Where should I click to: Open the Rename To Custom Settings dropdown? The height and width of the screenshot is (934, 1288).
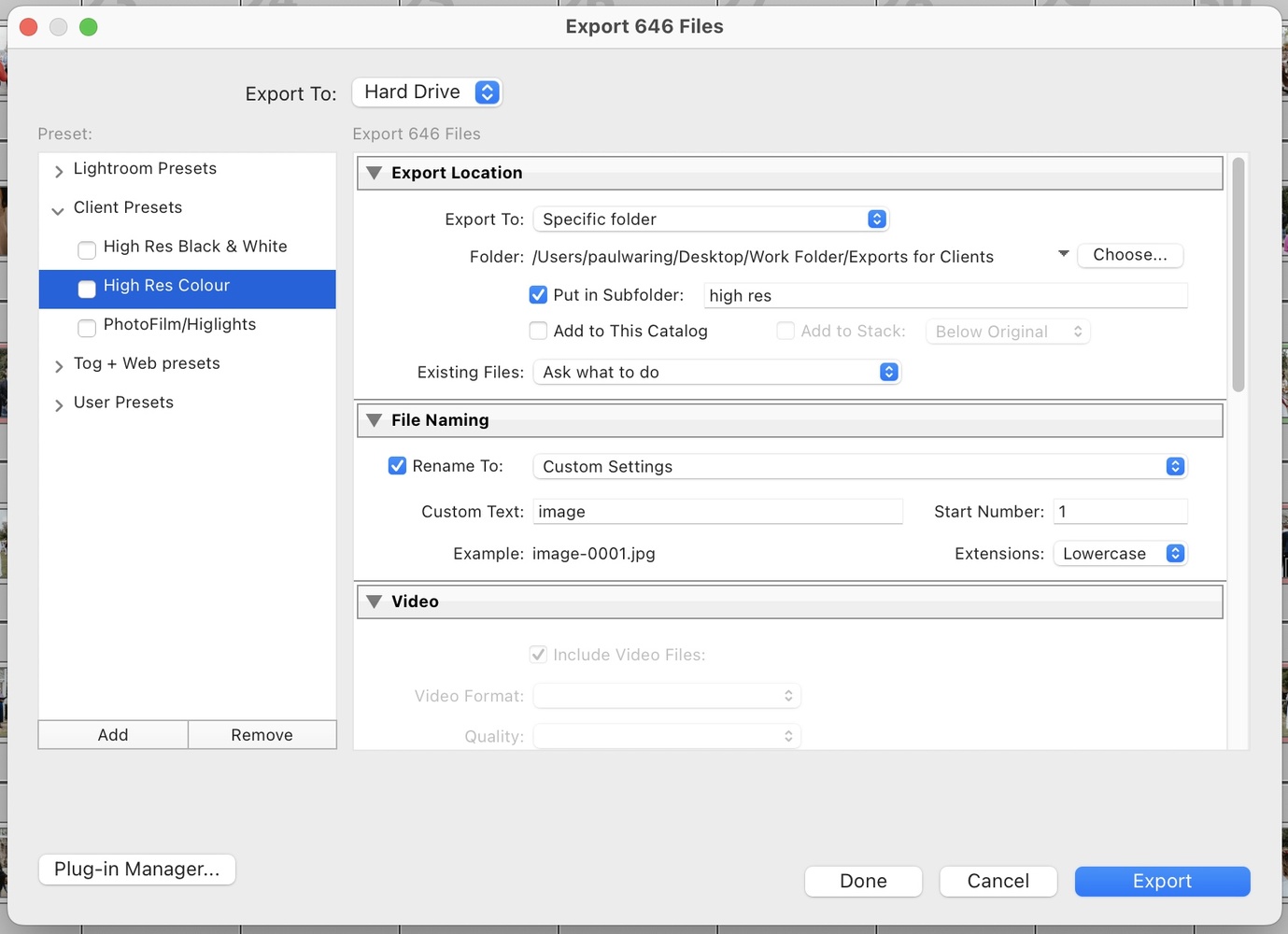coord(859,466)
